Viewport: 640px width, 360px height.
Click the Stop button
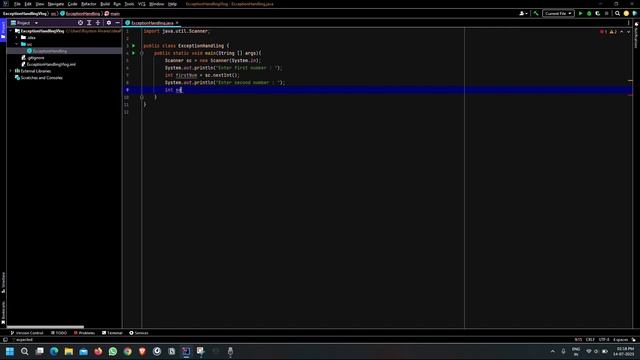point(607,13)
